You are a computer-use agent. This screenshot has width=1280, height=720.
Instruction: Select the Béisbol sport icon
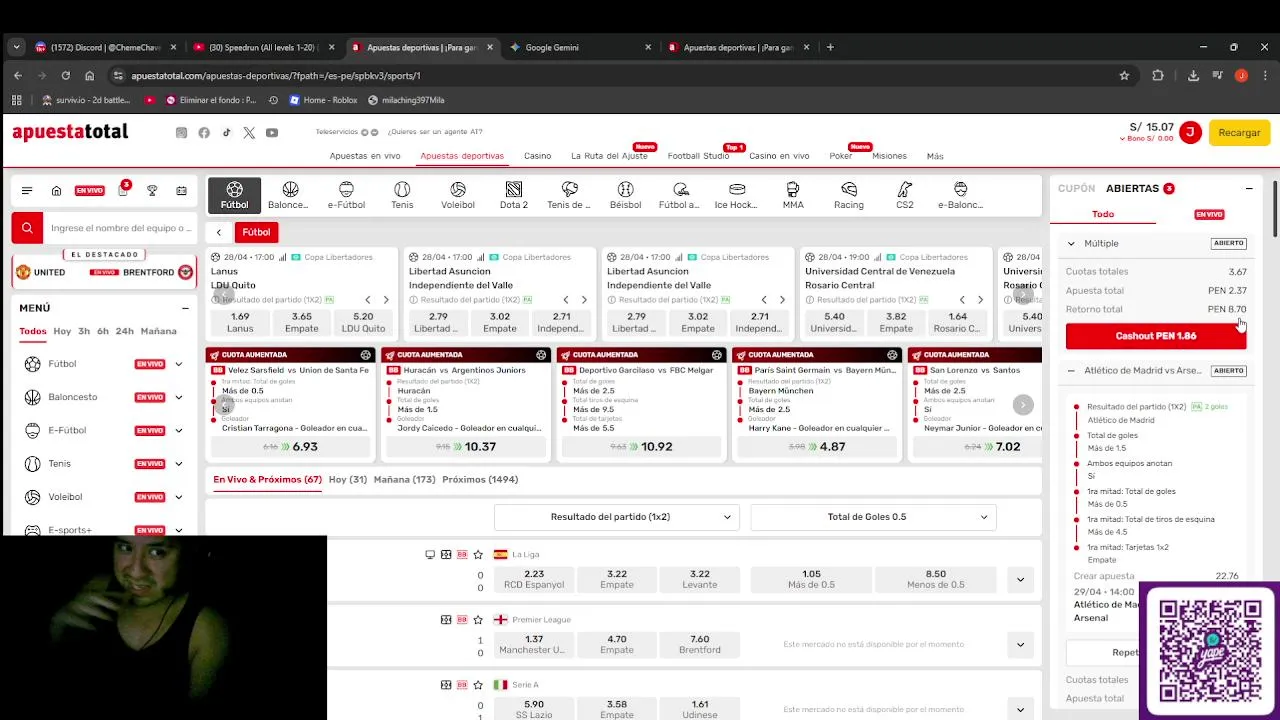click(626, 195)
